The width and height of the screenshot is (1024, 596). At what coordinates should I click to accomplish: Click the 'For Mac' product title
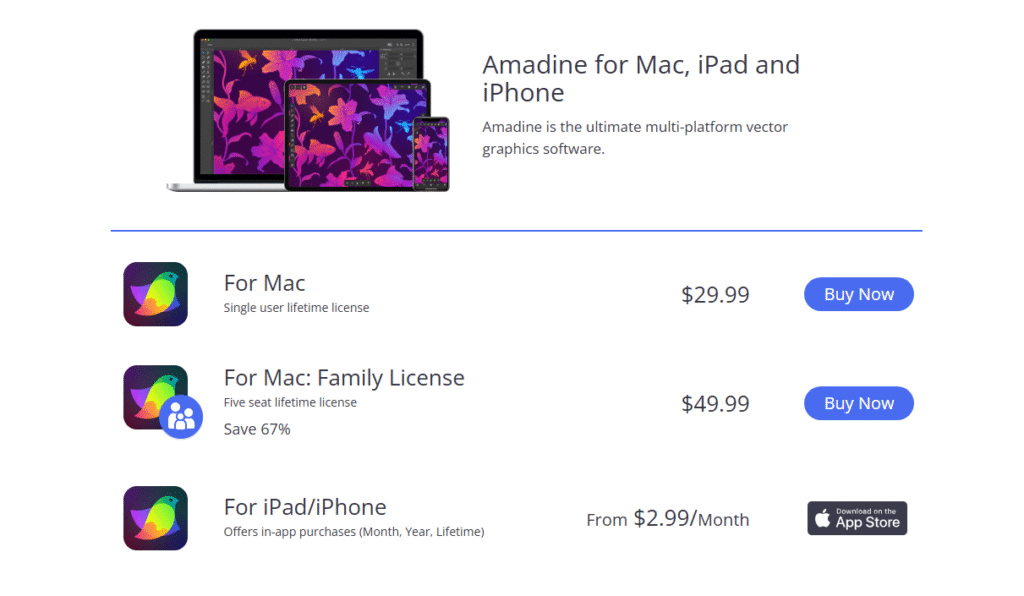[x=264, y=283]
